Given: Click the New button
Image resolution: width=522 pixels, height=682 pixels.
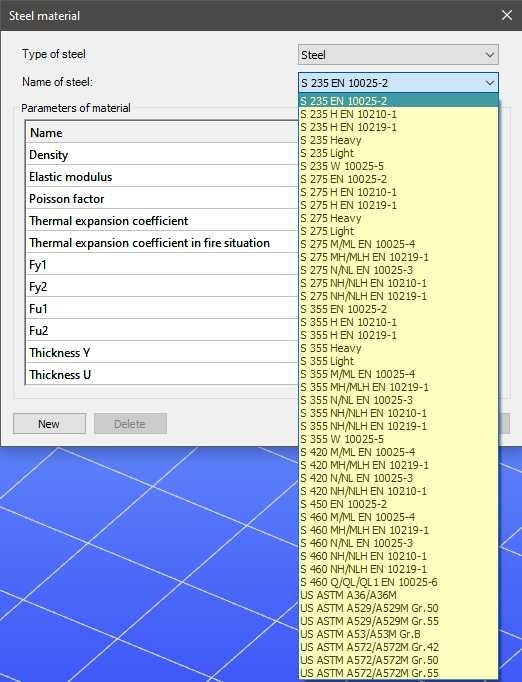Looking at the screenshot, I should [49, 424].
